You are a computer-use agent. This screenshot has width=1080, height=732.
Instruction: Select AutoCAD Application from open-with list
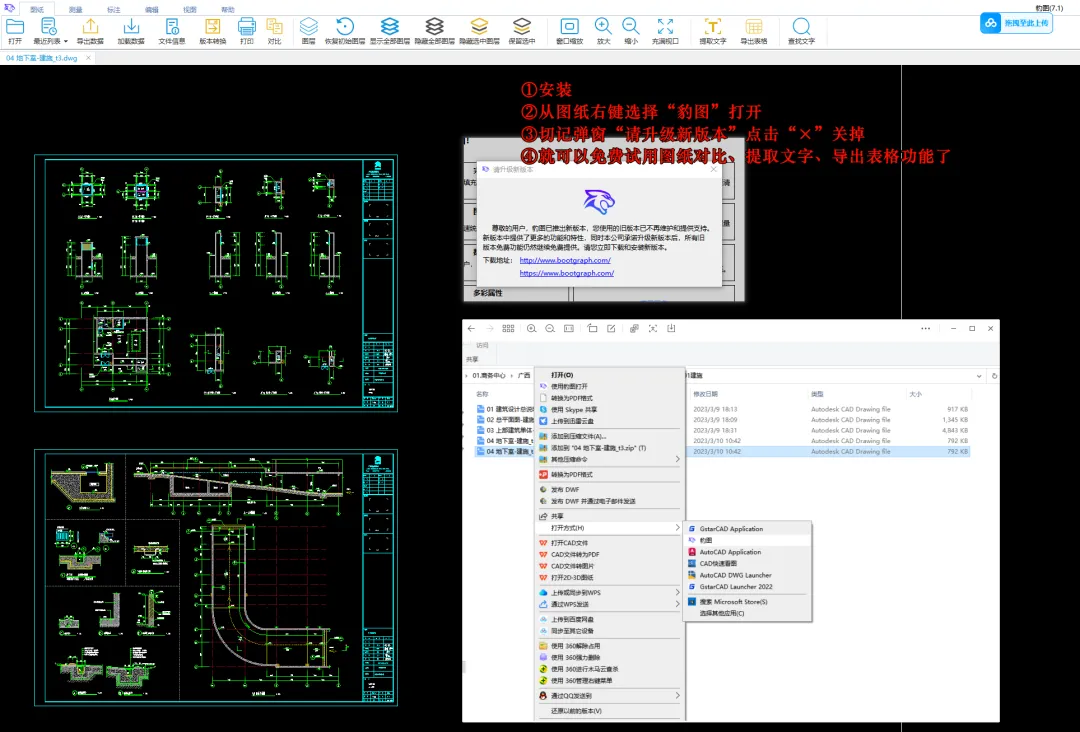pyautogui.click(x=729, y=552)
